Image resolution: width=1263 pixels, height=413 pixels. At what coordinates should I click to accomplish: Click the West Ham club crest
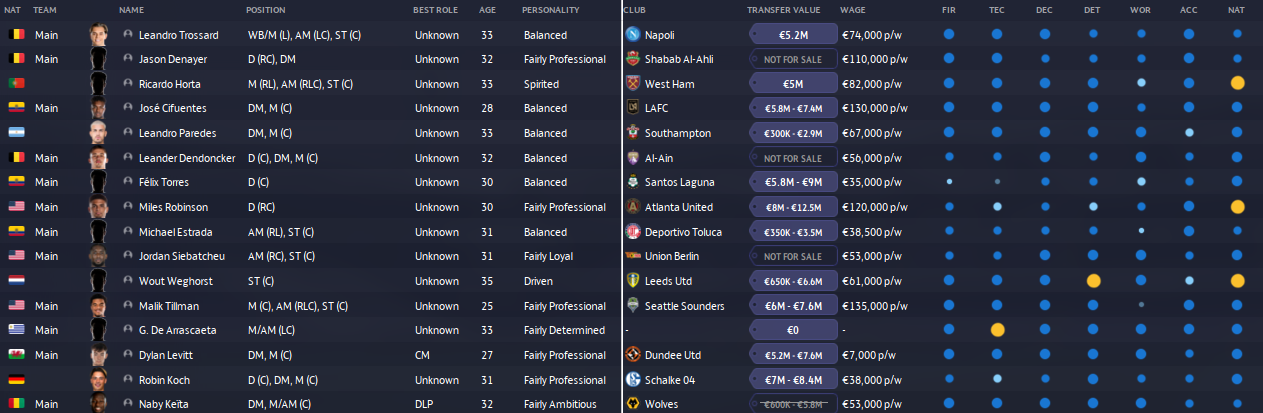[632, 84]
